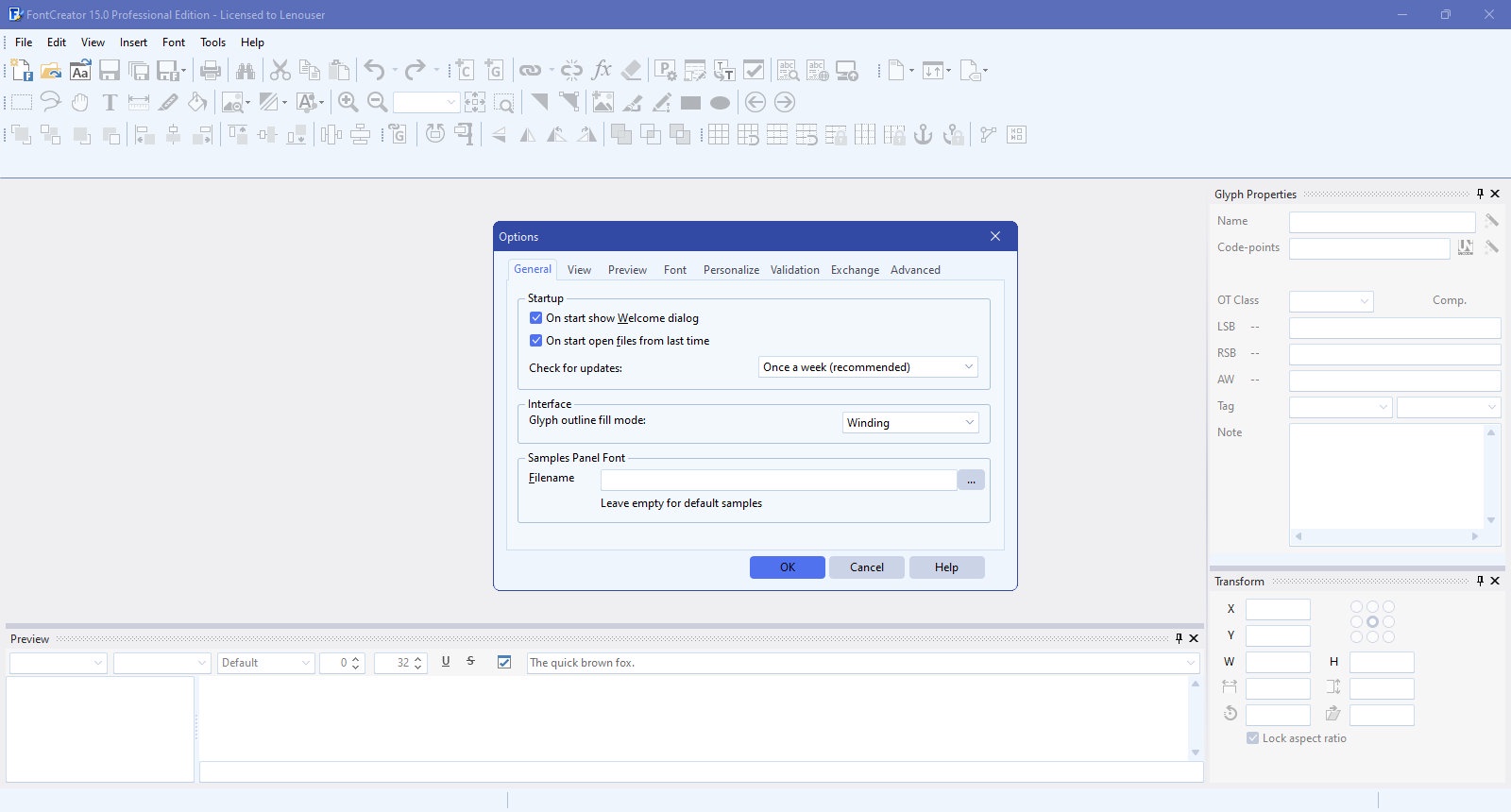Click the Find binoculars icon
Screen dimensions: 1511x812
[x=246, y=71]
